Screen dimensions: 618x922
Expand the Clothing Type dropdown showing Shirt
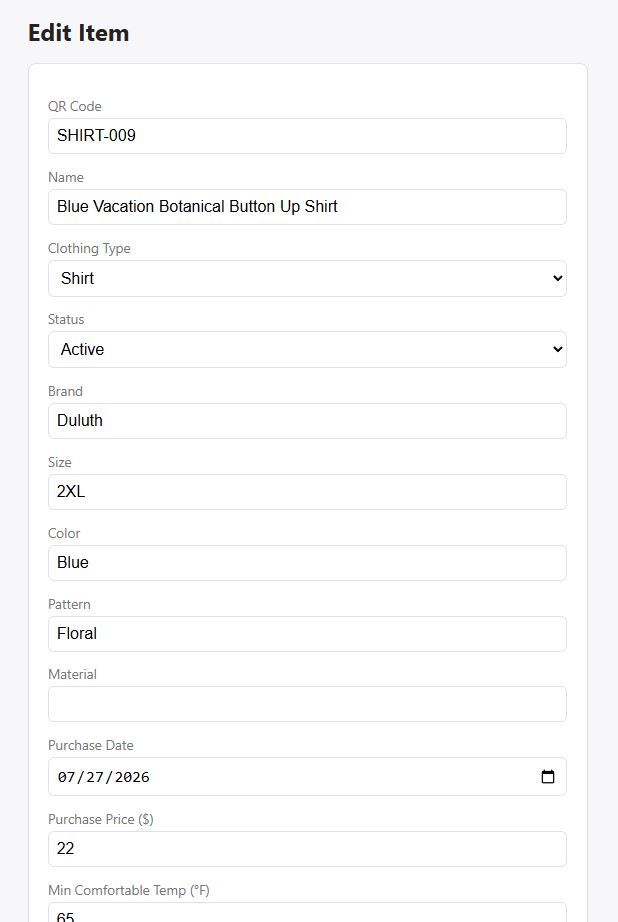307,278
